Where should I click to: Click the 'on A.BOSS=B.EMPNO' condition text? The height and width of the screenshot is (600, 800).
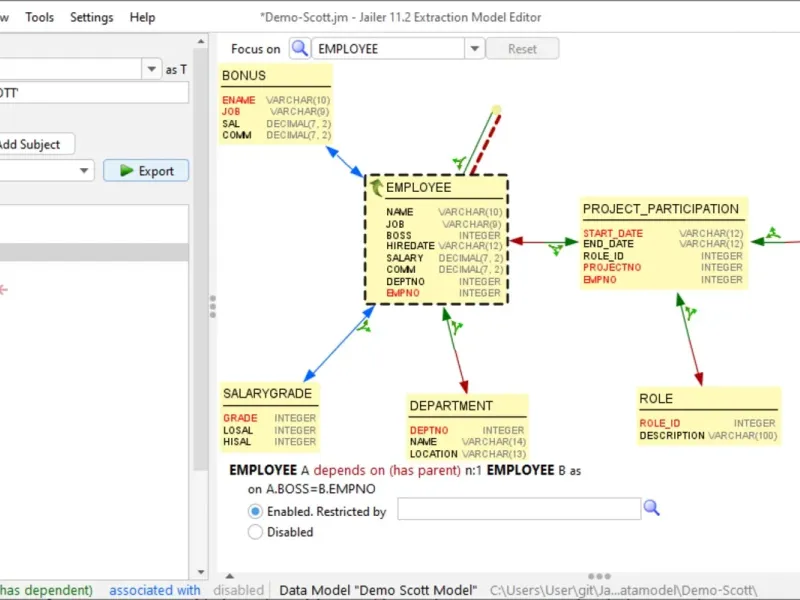pyautogui.click(x=312, y=489)
